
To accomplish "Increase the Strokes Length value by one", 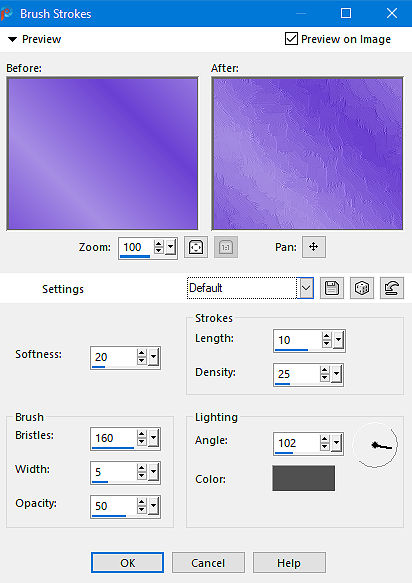I will tap(326, 336).
